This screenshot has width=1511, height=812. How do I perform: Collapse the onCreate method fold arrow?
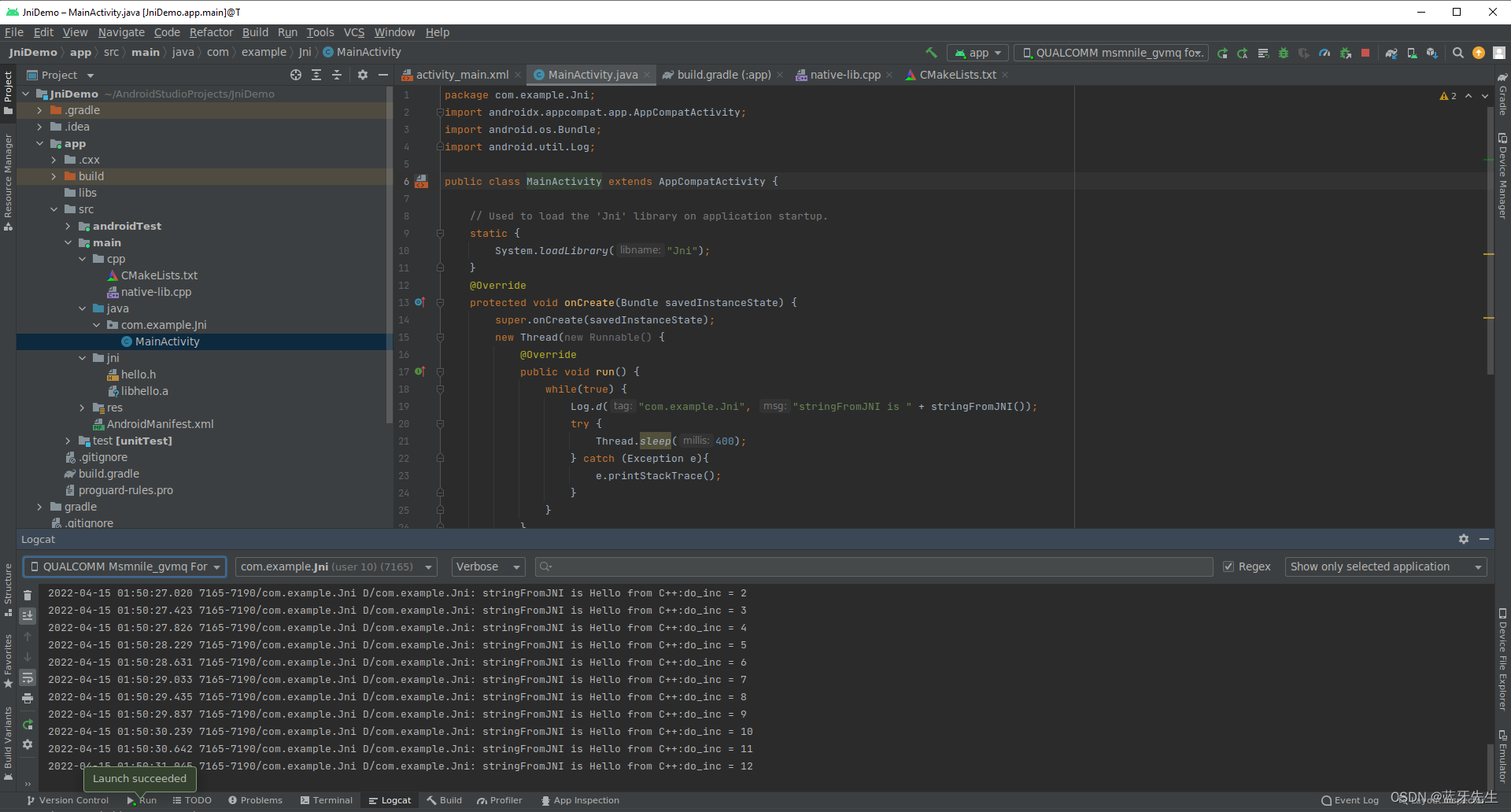[439, 302]
